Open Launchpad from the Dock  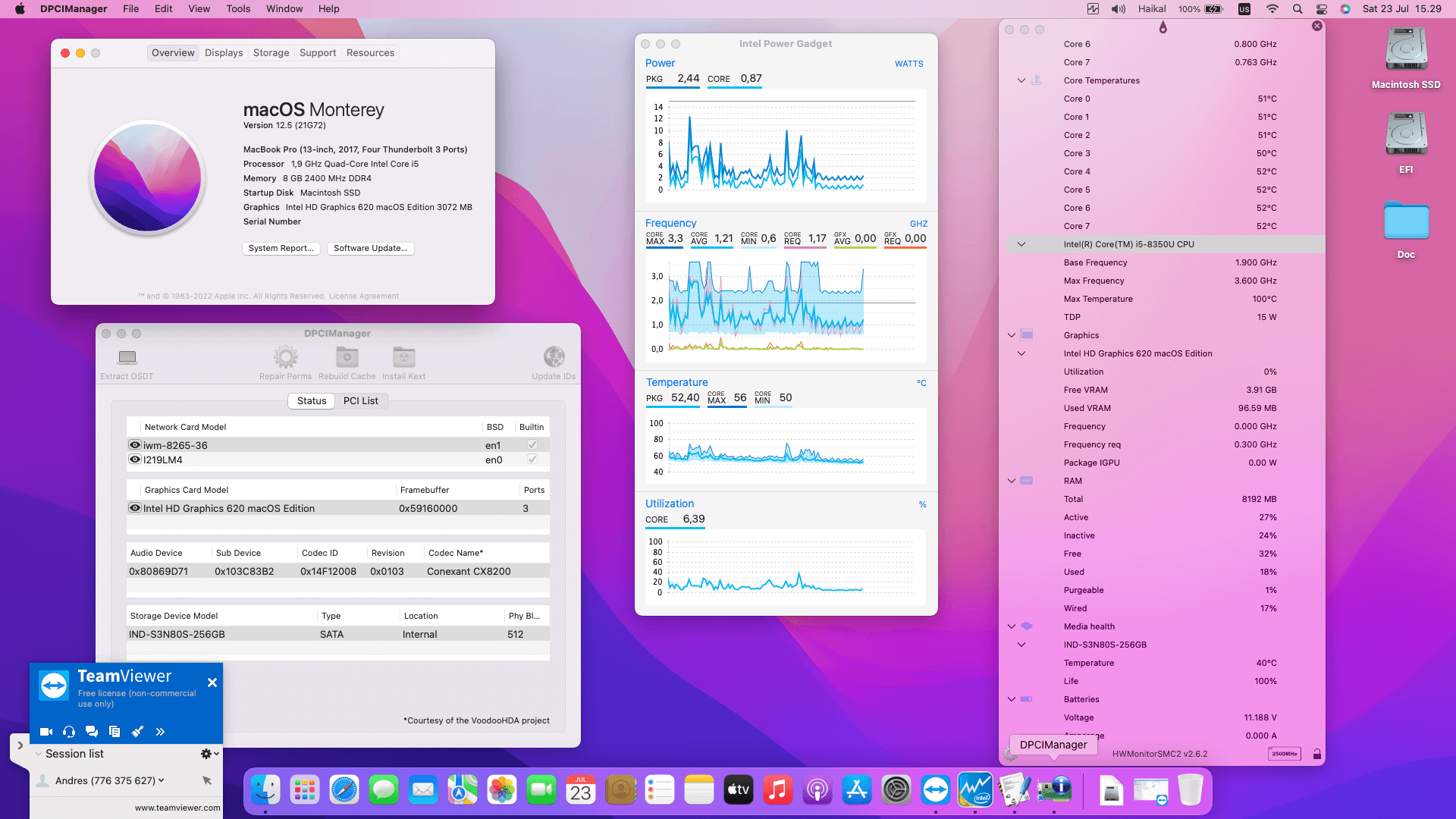(x=305, y=790)
